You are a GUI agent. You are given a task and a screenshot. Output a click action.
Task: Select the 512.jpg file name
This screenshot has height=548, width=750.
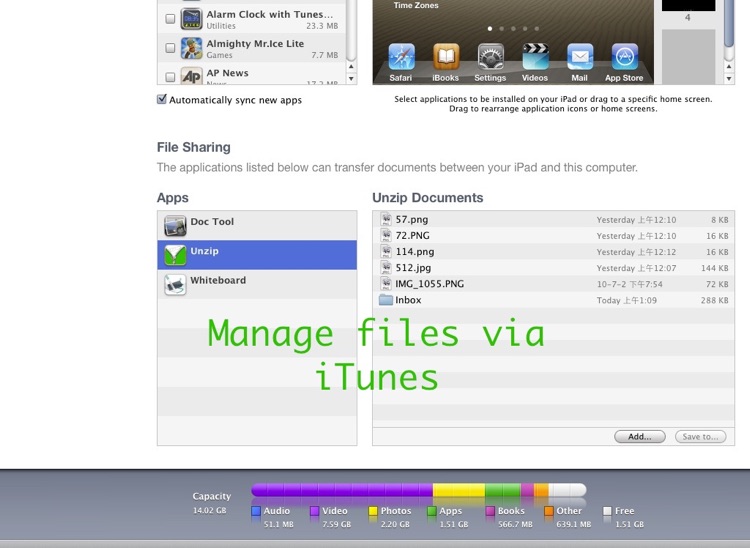pyautogui.click(x=413, y=268)
